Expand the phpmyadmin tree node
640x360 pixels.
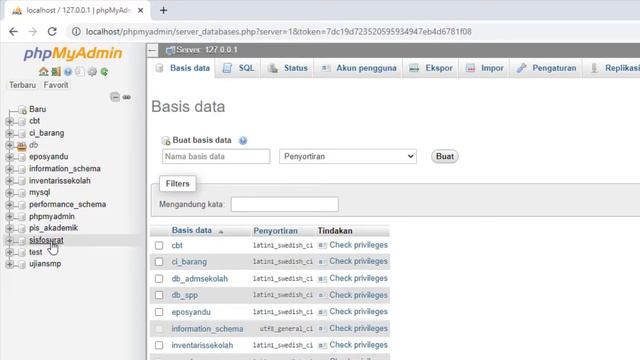click(9, 216)
